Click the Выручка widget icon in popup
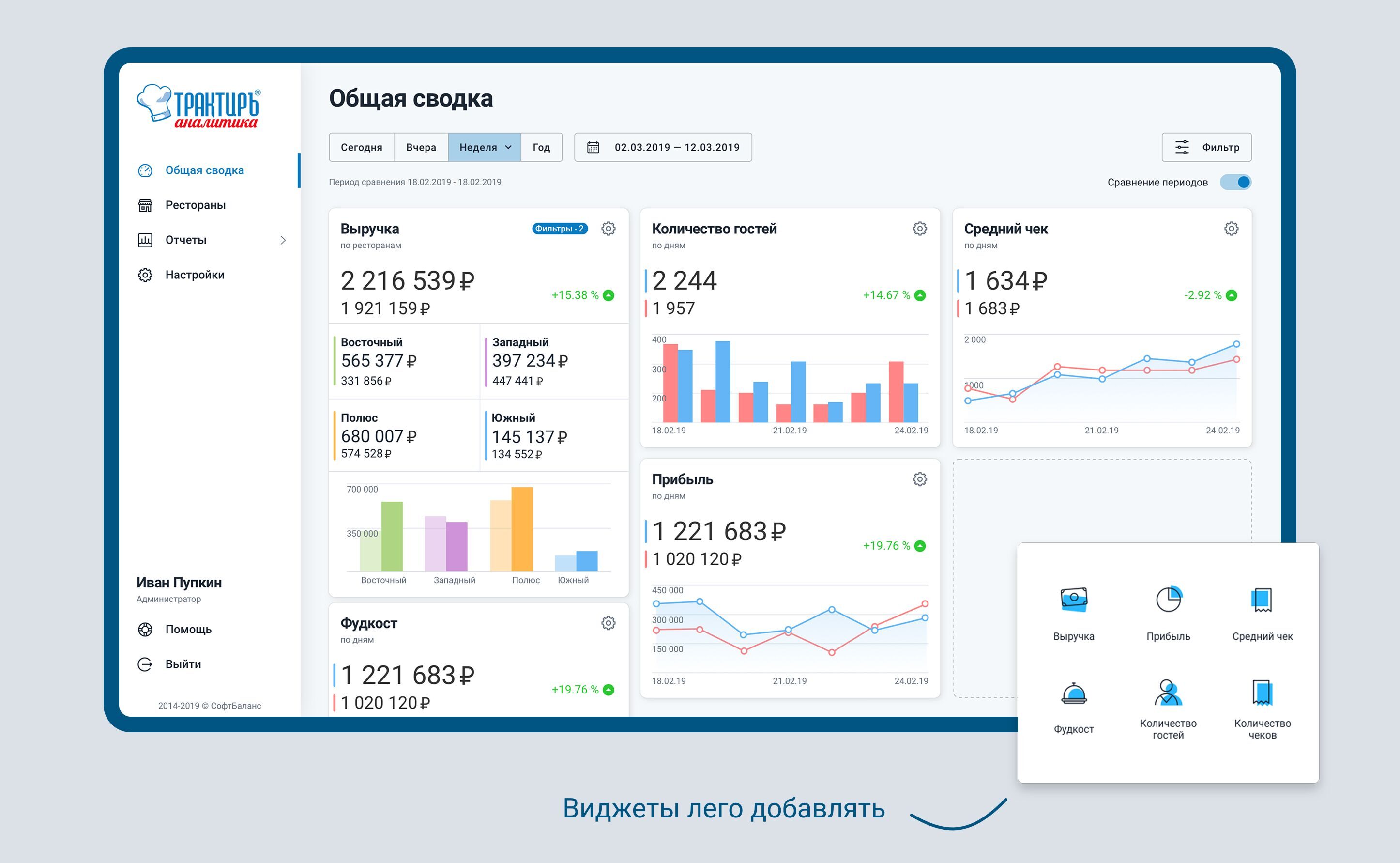 point(1073,600)
